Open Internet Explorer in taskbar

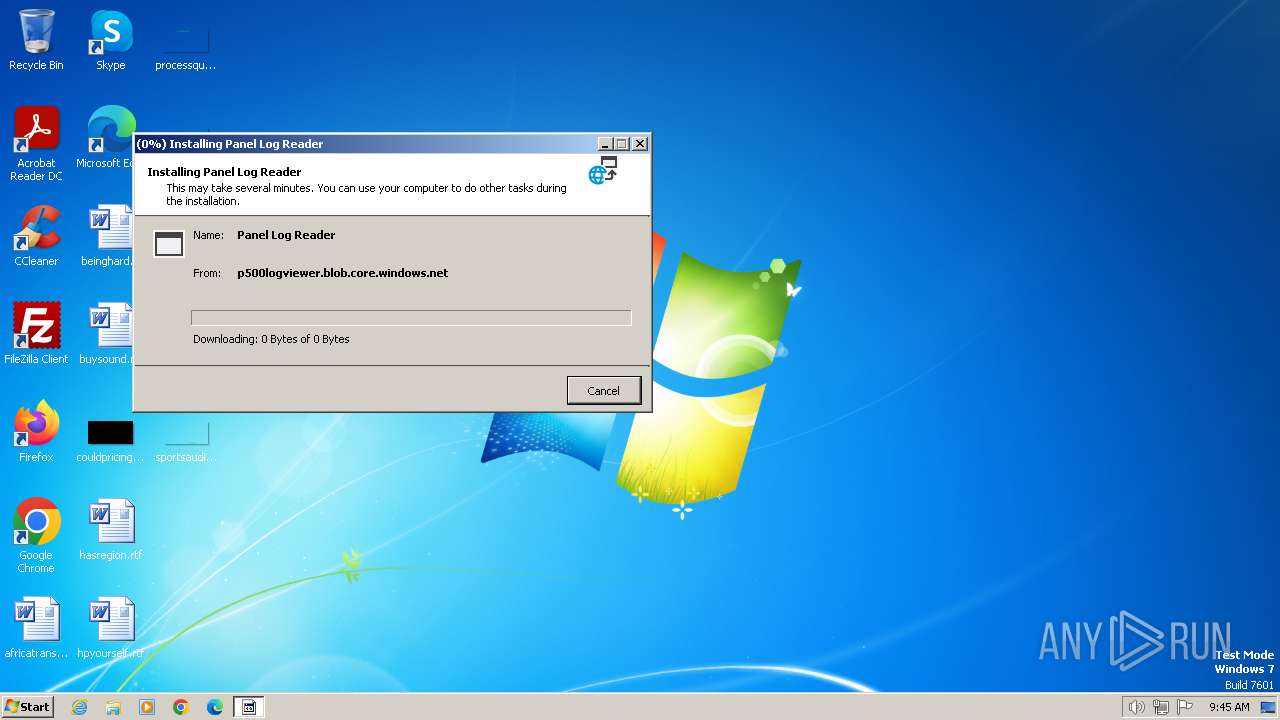coord(79,707)
